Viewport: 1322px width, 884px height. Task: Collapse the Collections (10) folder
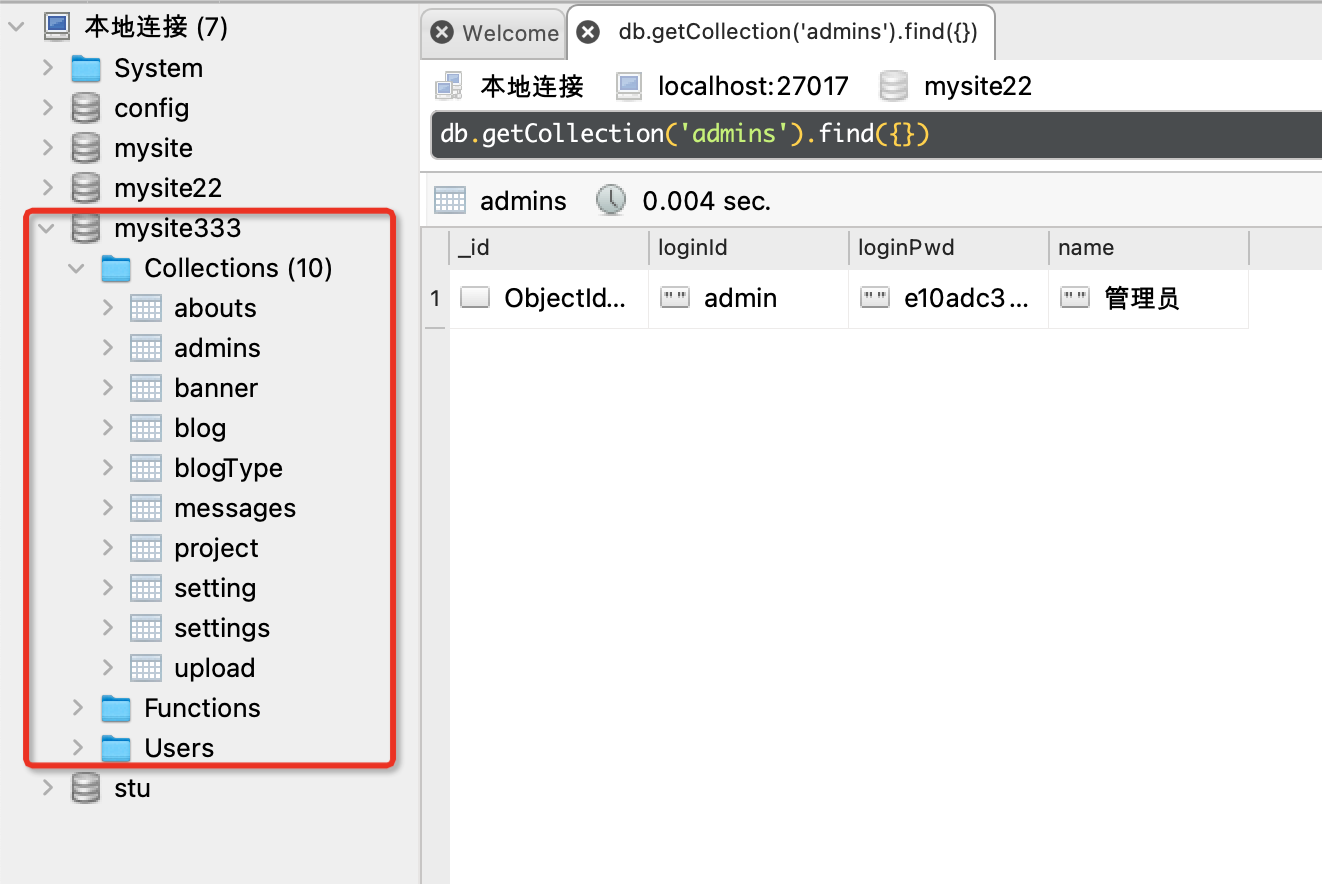pos(76,268)
